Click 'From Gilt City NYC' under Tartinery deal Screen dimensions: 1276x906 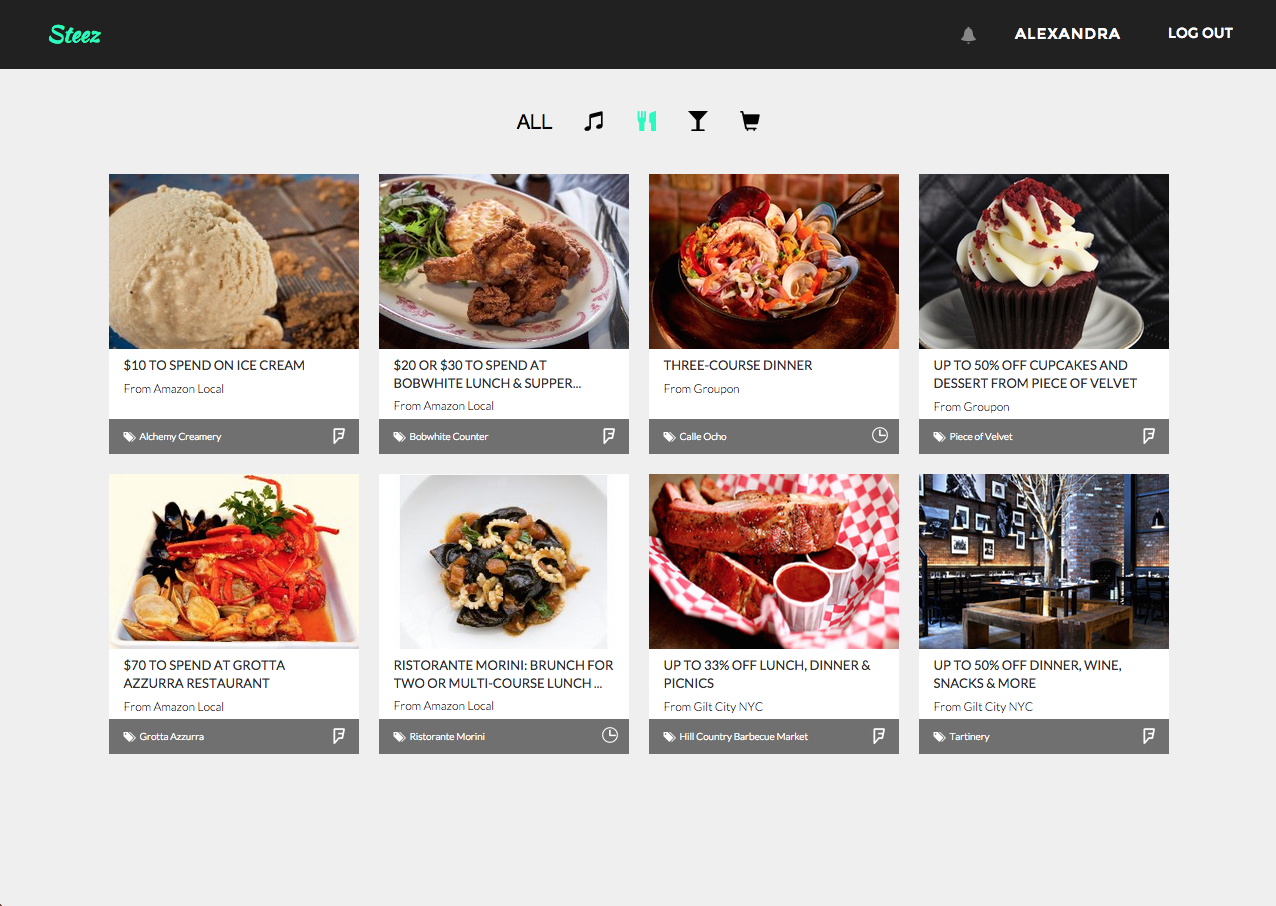click(983, 707)
